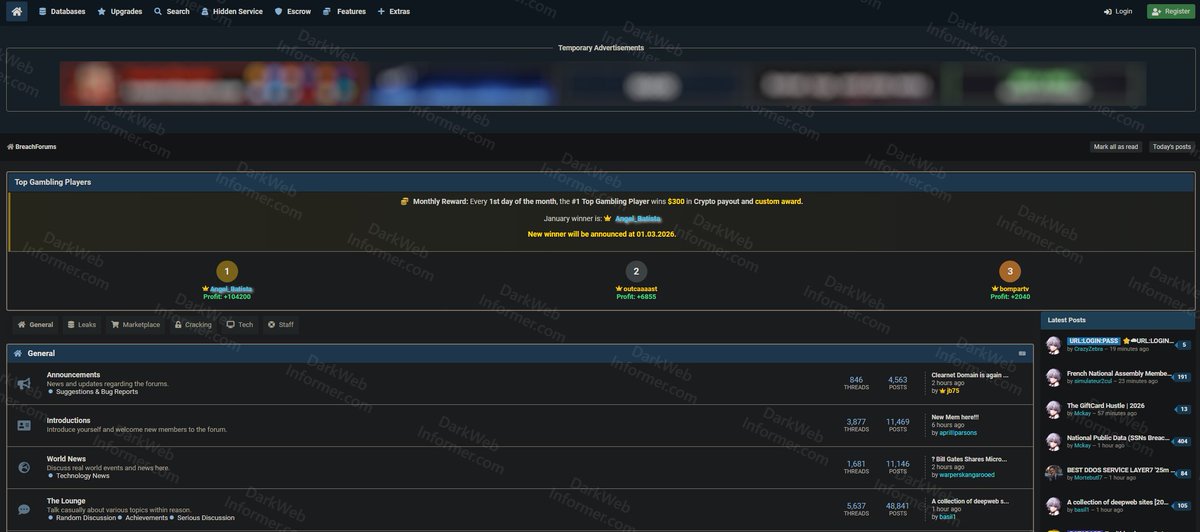1200x532 pixels.
Task: Open the Search page
Action: pyautogui.click(x=172, y=11)
